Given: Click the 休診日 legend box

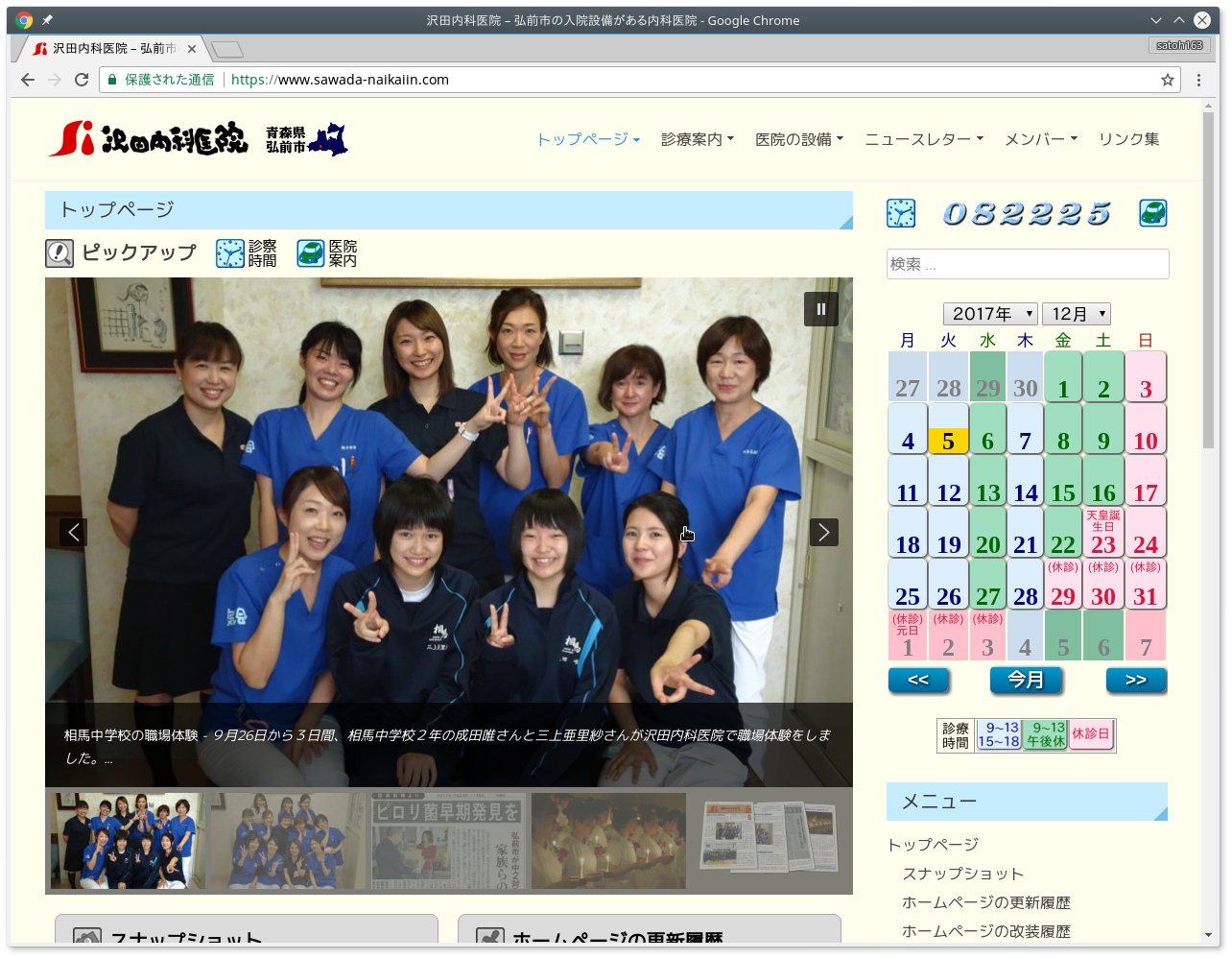Looking at the screenshot, I should (x=1091, y=735).
